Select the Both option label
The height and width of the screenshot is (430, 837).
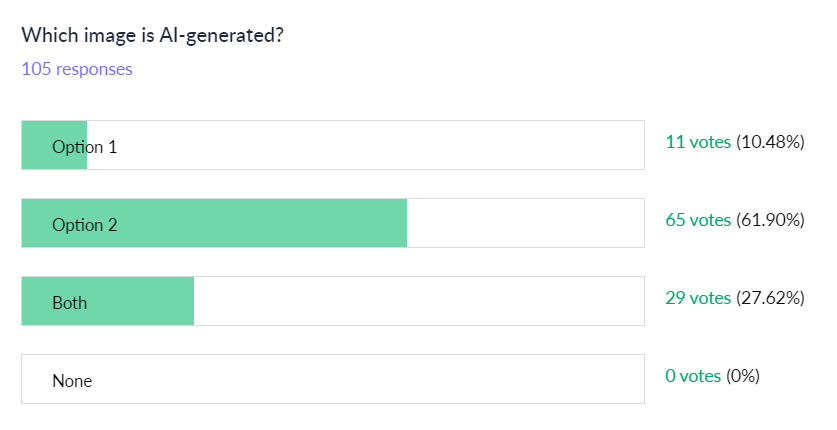[x=69, y=302]
